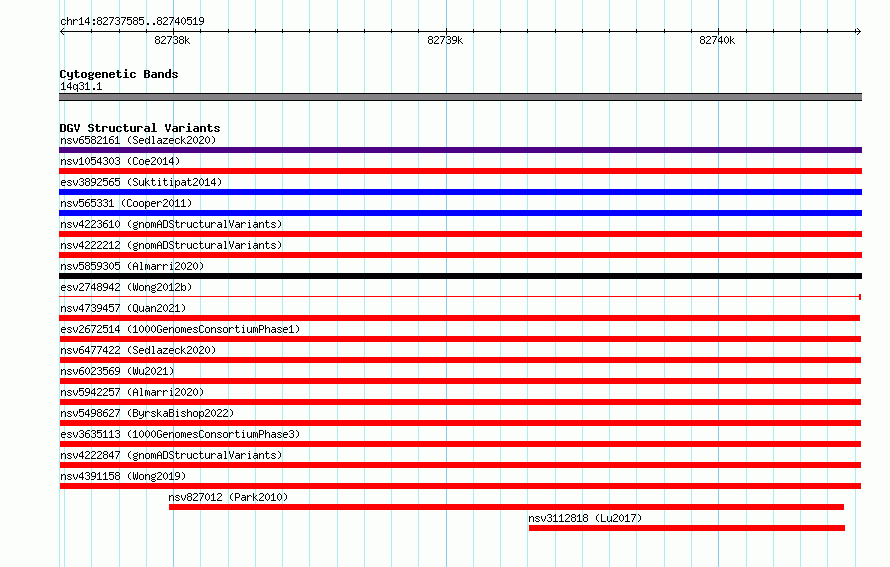Click the left arrow of the ruler
Viewport: 890px width, 567px height.
coord(62,31)
